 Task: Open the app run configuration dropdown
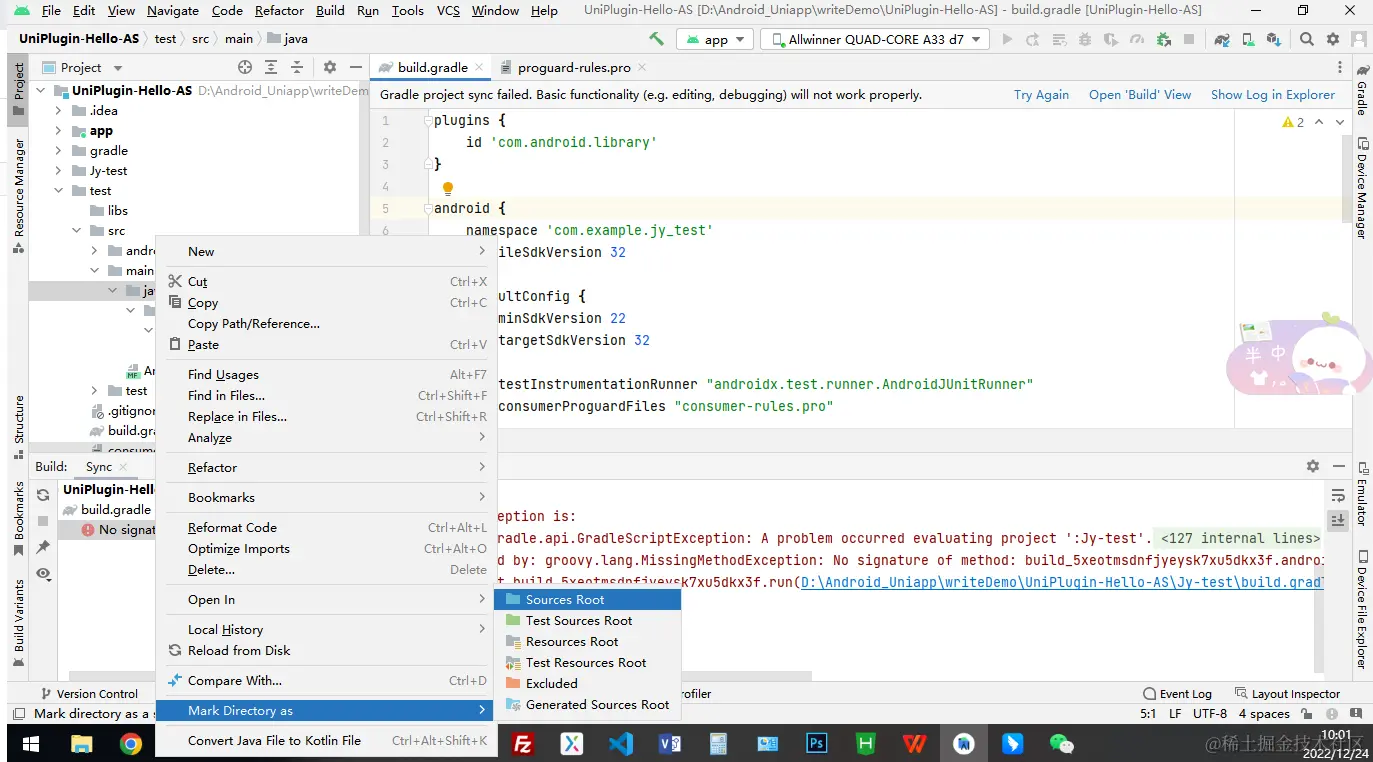tap(716, 39)
